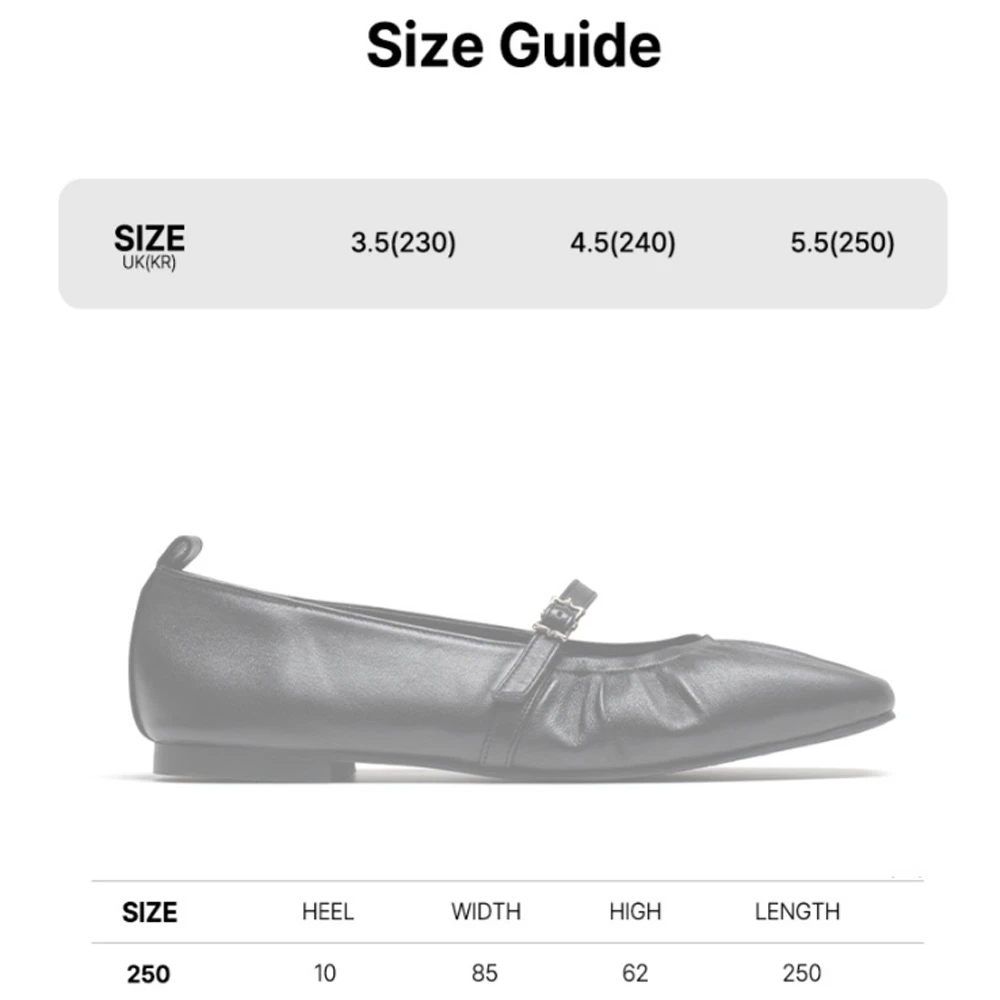
Task: Click the bold SIZE label in gray bar
Action: tap(149, 238)
